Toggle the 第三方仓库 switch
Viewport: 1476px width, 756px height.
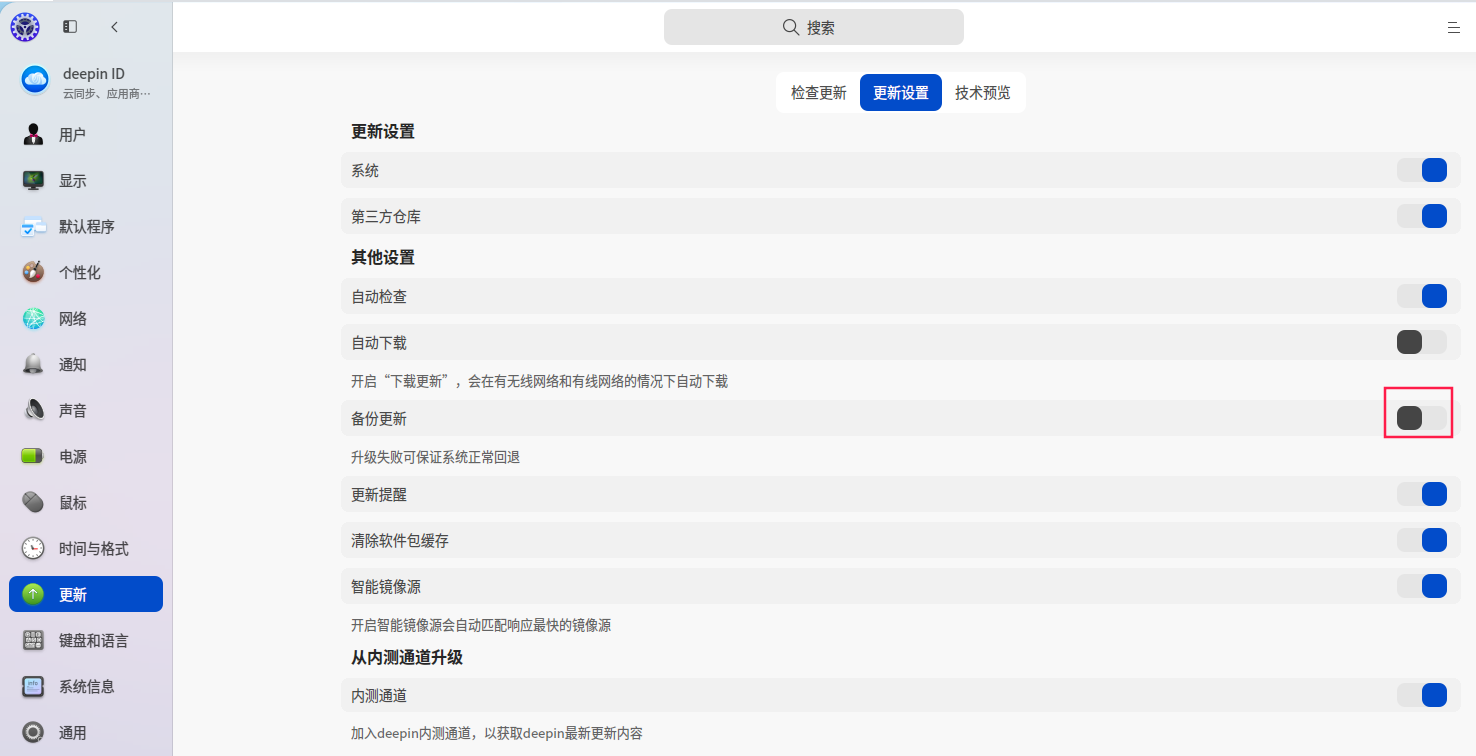coord(1422,216)
